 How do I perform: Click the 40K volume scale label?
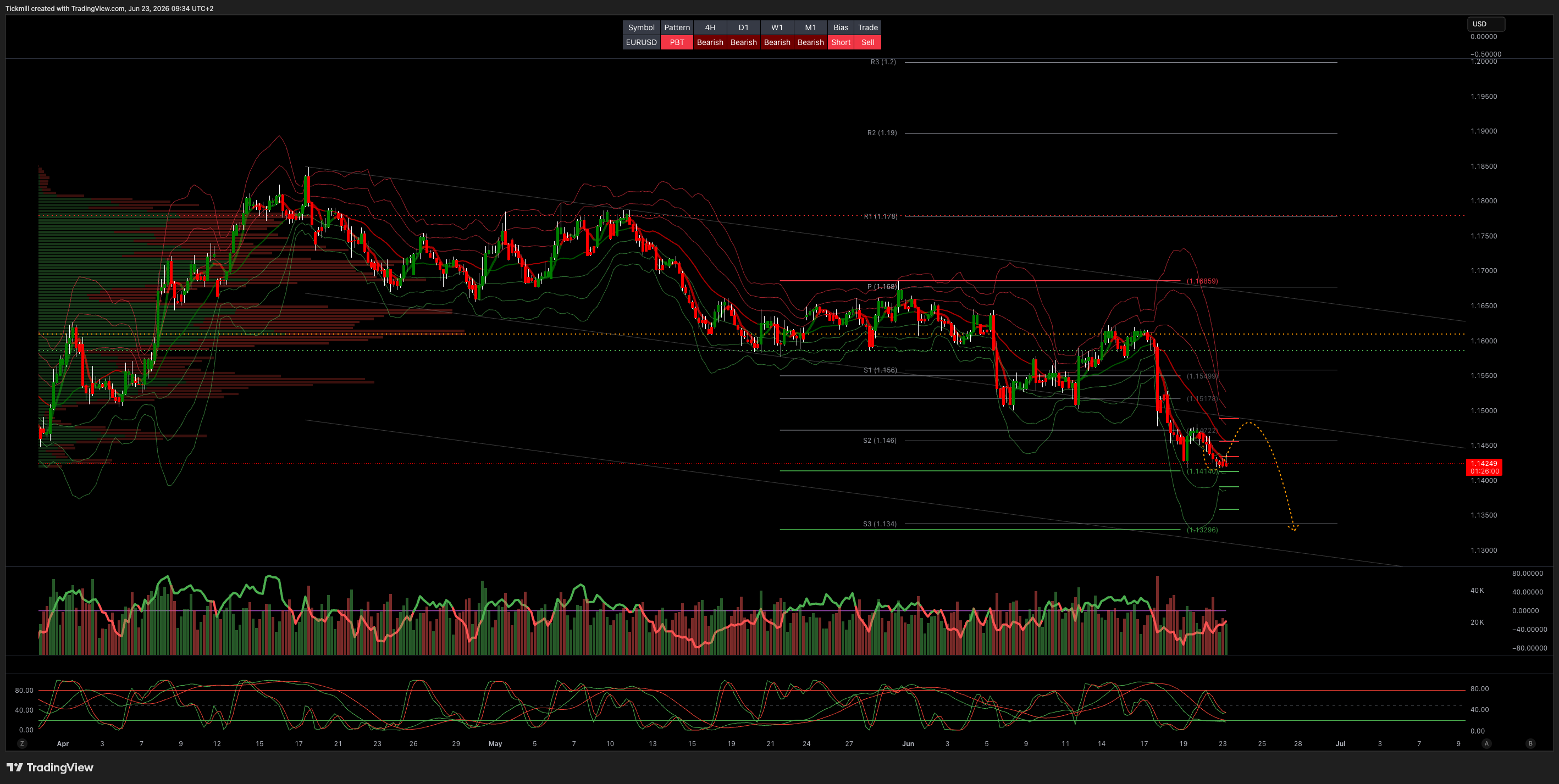coord(1477,591)
